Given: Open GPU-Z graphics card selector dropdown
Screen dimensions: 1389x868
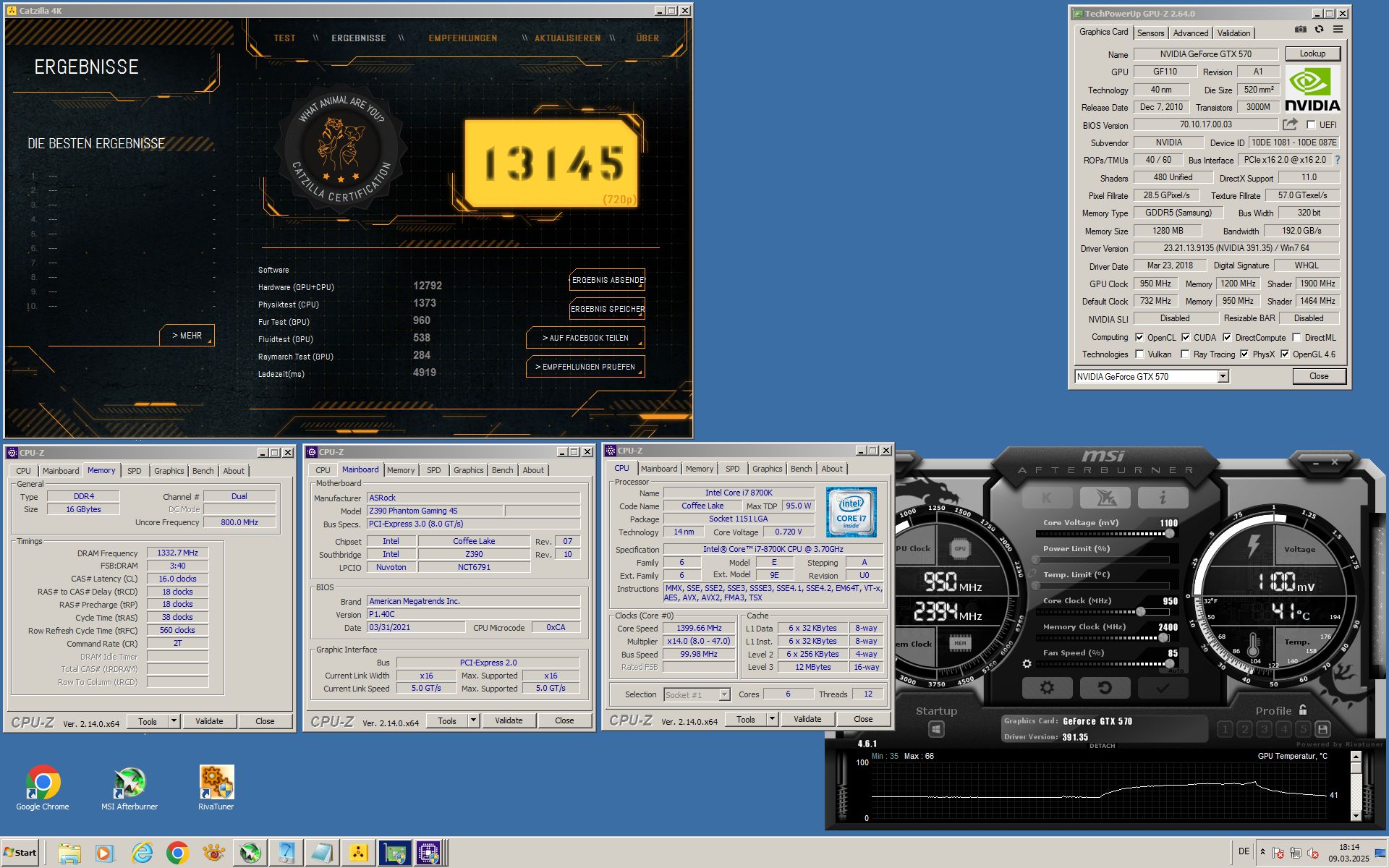Looking at the screenshot, I should (x=1223, y=376).
